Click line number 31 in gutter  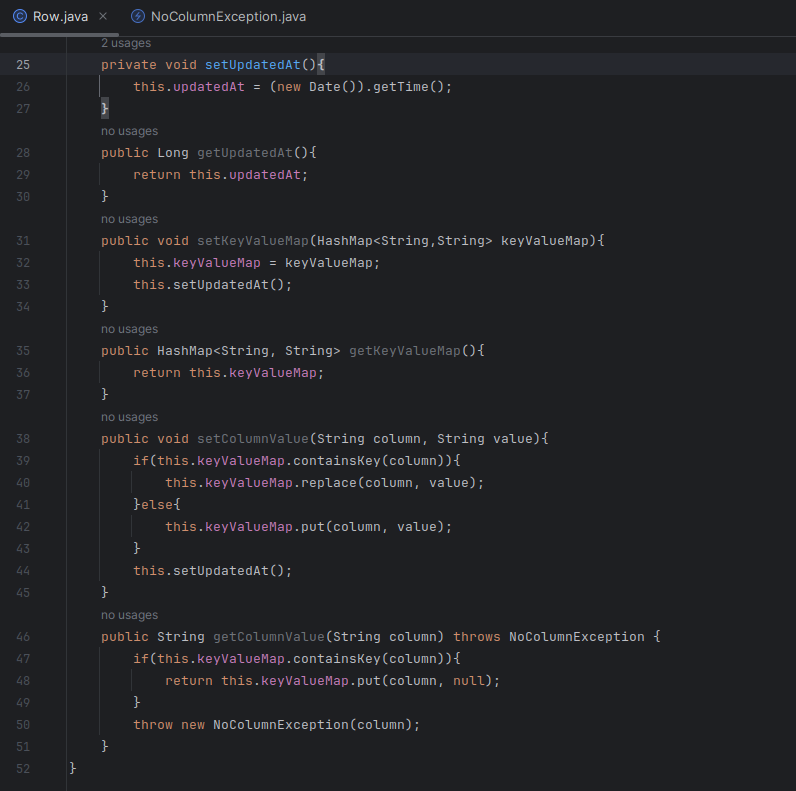click(x=23, y=241)
